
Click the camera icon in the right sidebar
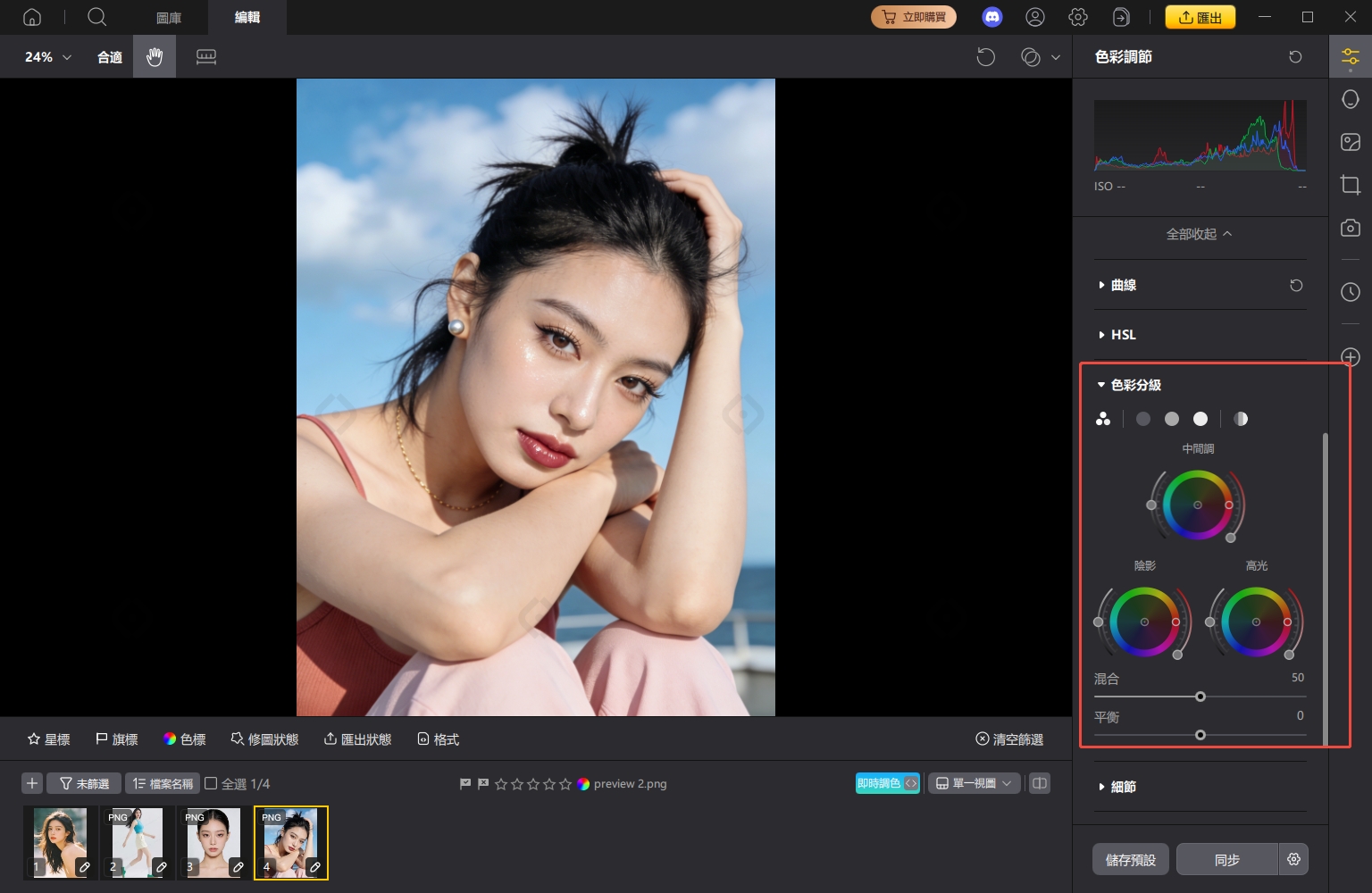[x=1351, y=228]
